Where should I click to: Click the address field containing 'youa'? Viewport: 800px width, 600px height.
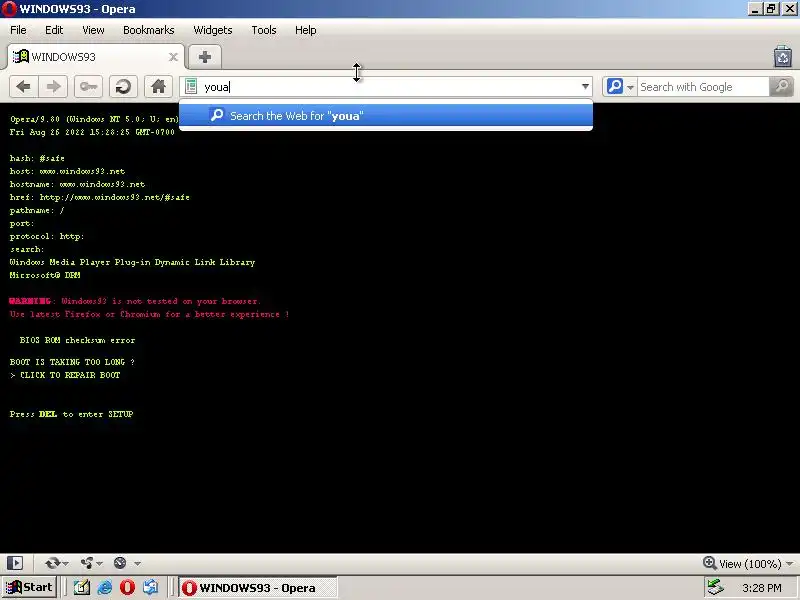coord(388,87)
